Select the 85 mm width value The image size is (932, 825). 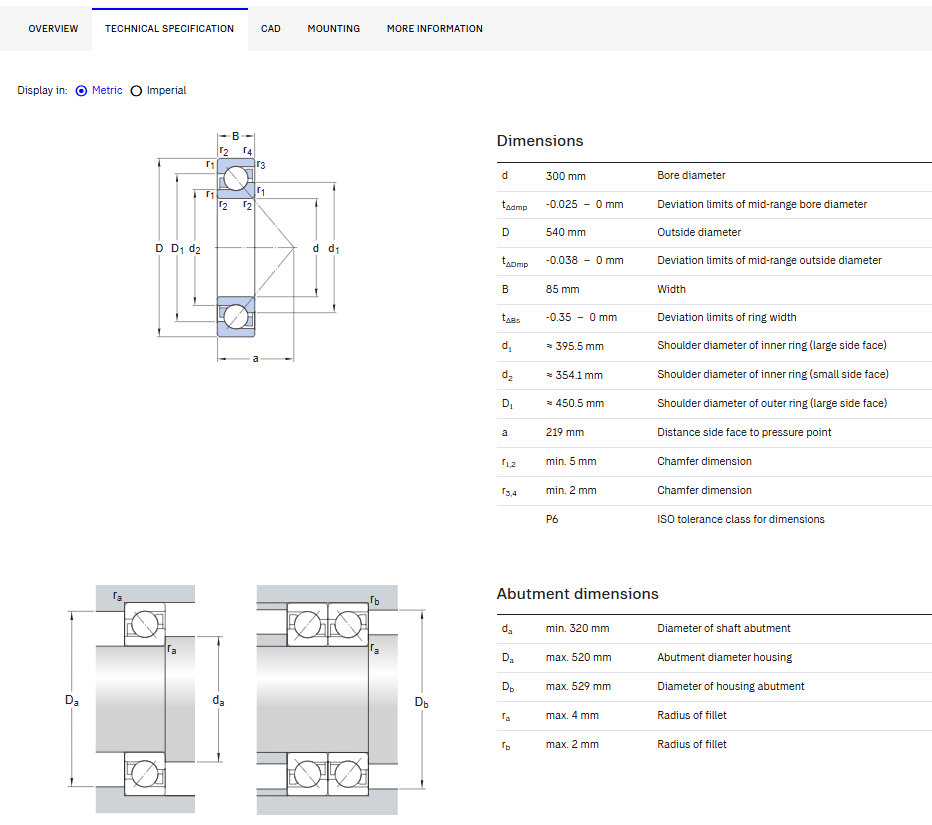(x=562, y=289)
